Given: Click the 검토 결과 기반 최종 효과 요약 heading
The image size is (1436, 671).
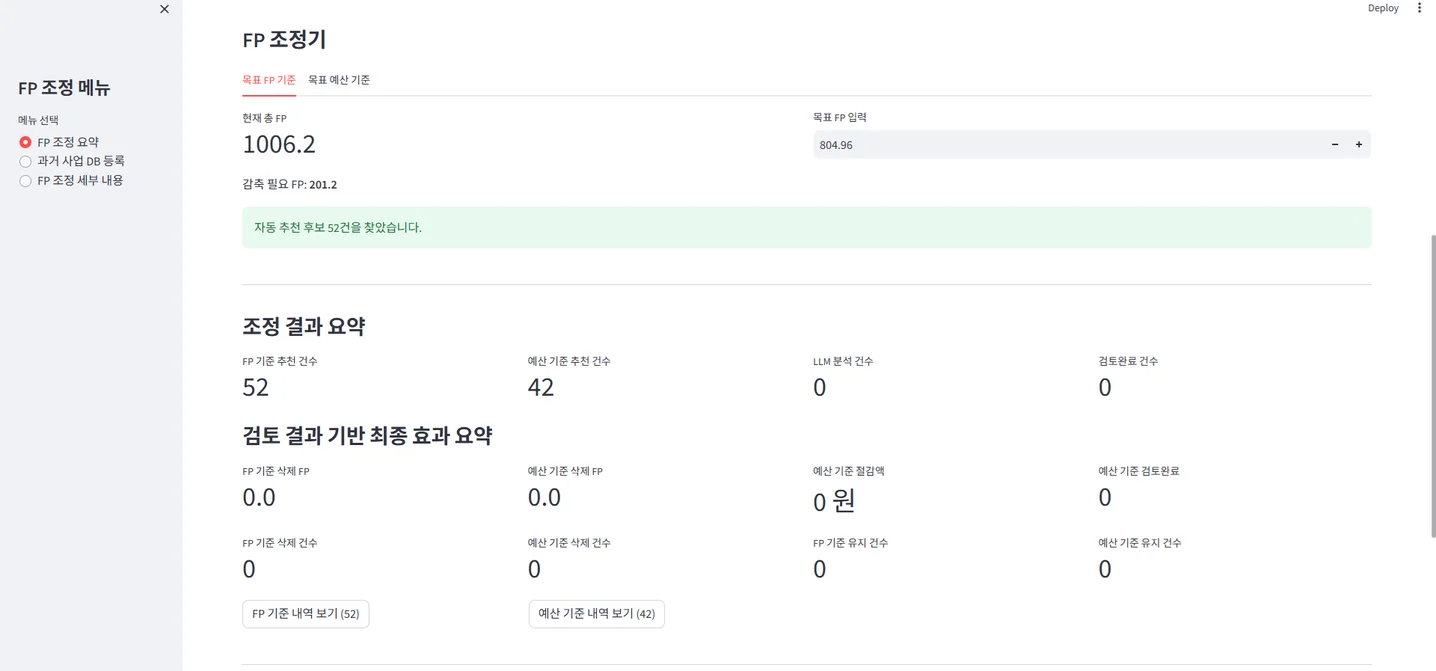Looking at the screenshot, I should point(367,436).
